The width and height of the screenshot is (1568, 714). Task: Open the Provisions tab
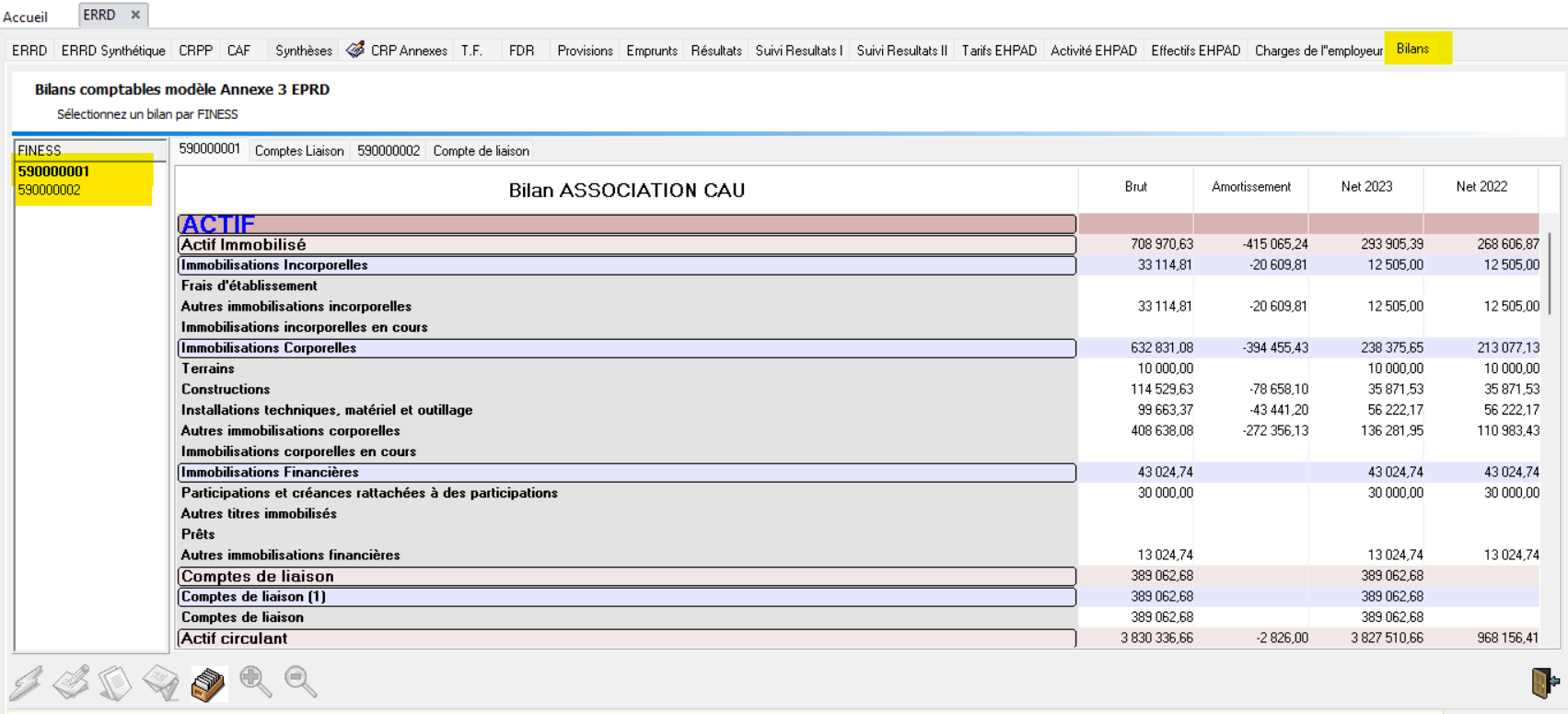[x=585, y=51]
